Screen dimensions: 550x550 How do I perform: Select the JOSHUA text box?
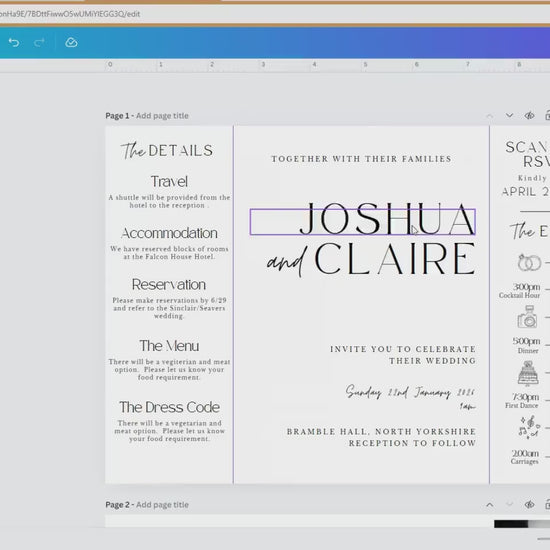(x=362, y=222)
